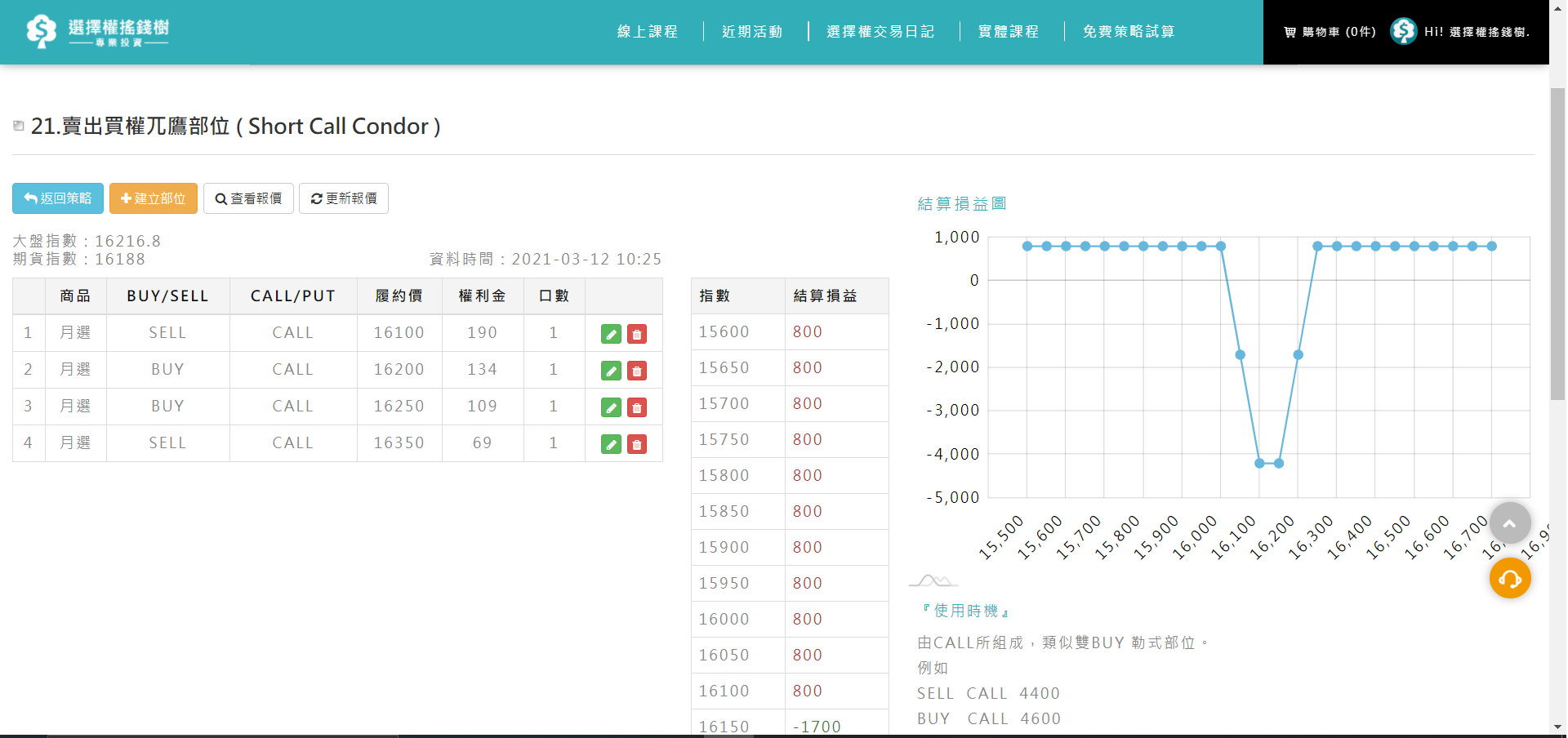Click premium value 69
The height and width of the screenshot is (738, 1568).
(483, 442)
